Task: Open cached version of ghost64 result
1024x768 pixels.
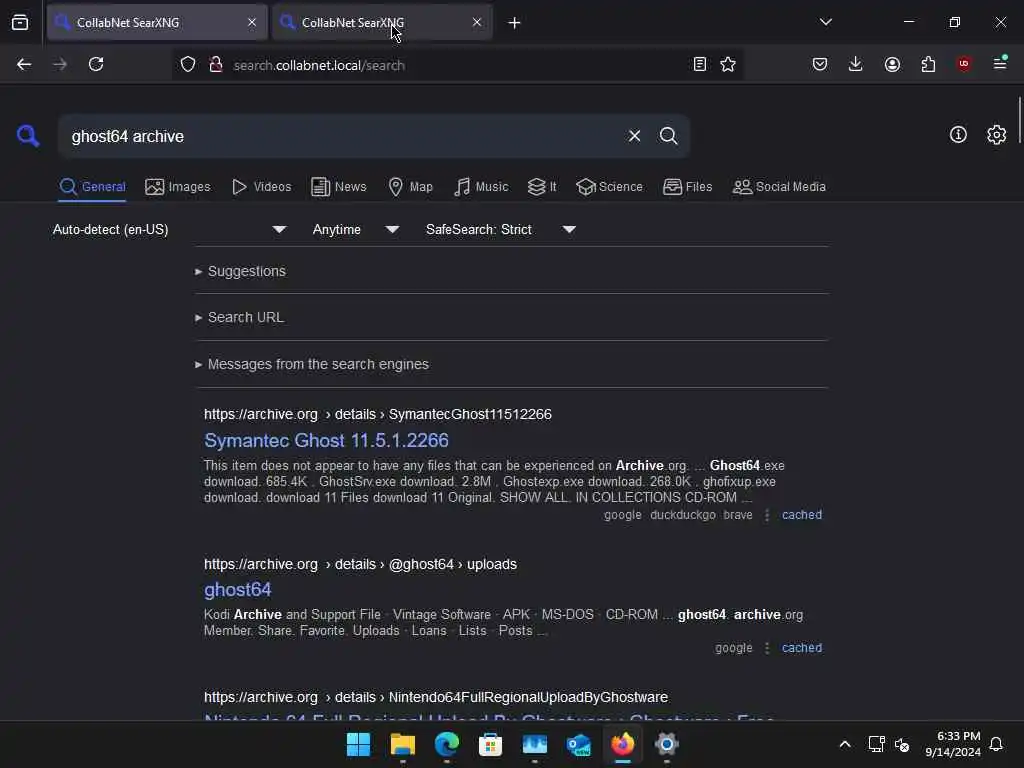Action: pos(801,648)
